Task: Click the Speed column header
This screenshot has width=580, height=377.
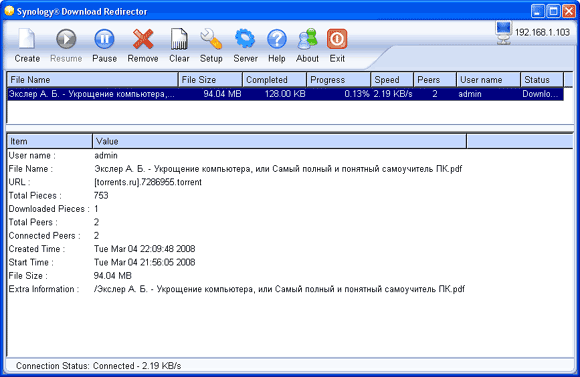Action: coord(392,80)
